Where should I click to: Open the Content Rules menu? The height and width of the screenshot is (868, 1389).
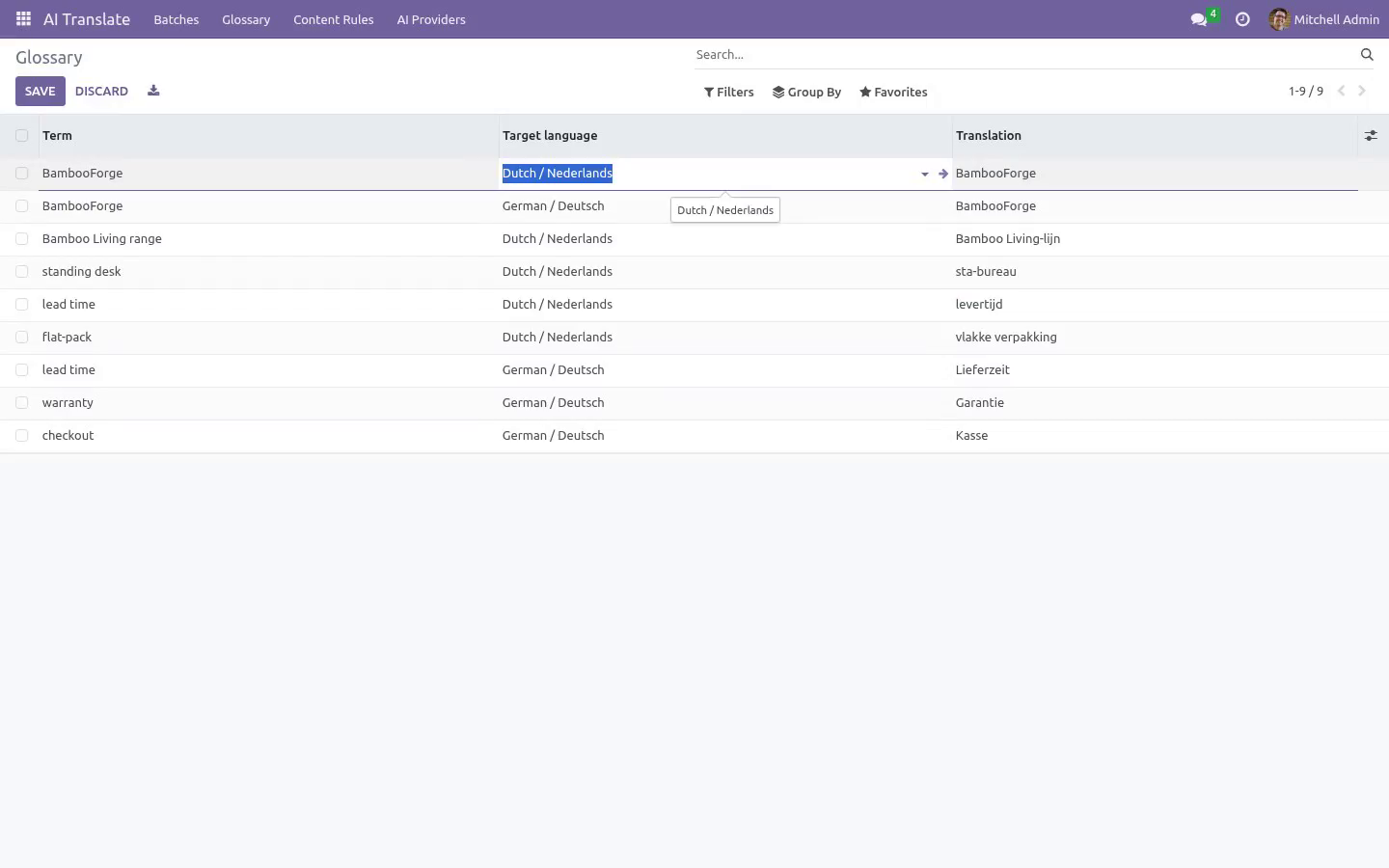(334, 19)
